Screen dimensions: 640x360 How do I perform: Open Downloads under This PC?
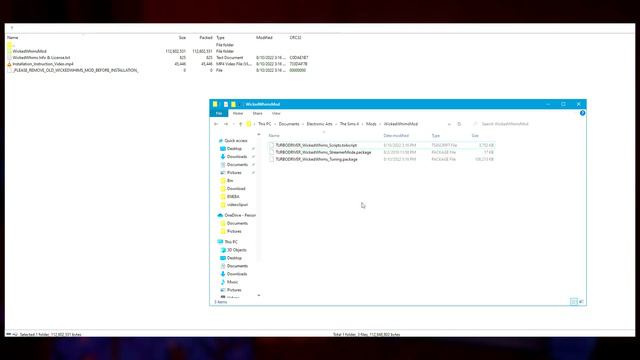237,274
